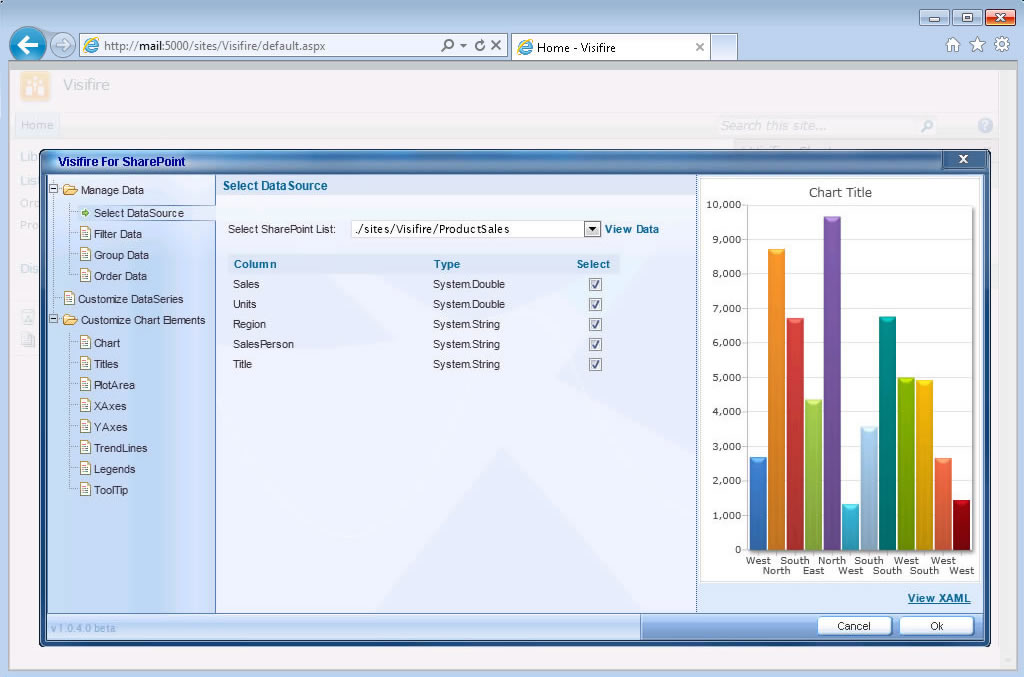
Task: Click System.Double type in Sales row
Action: point(468,284)
